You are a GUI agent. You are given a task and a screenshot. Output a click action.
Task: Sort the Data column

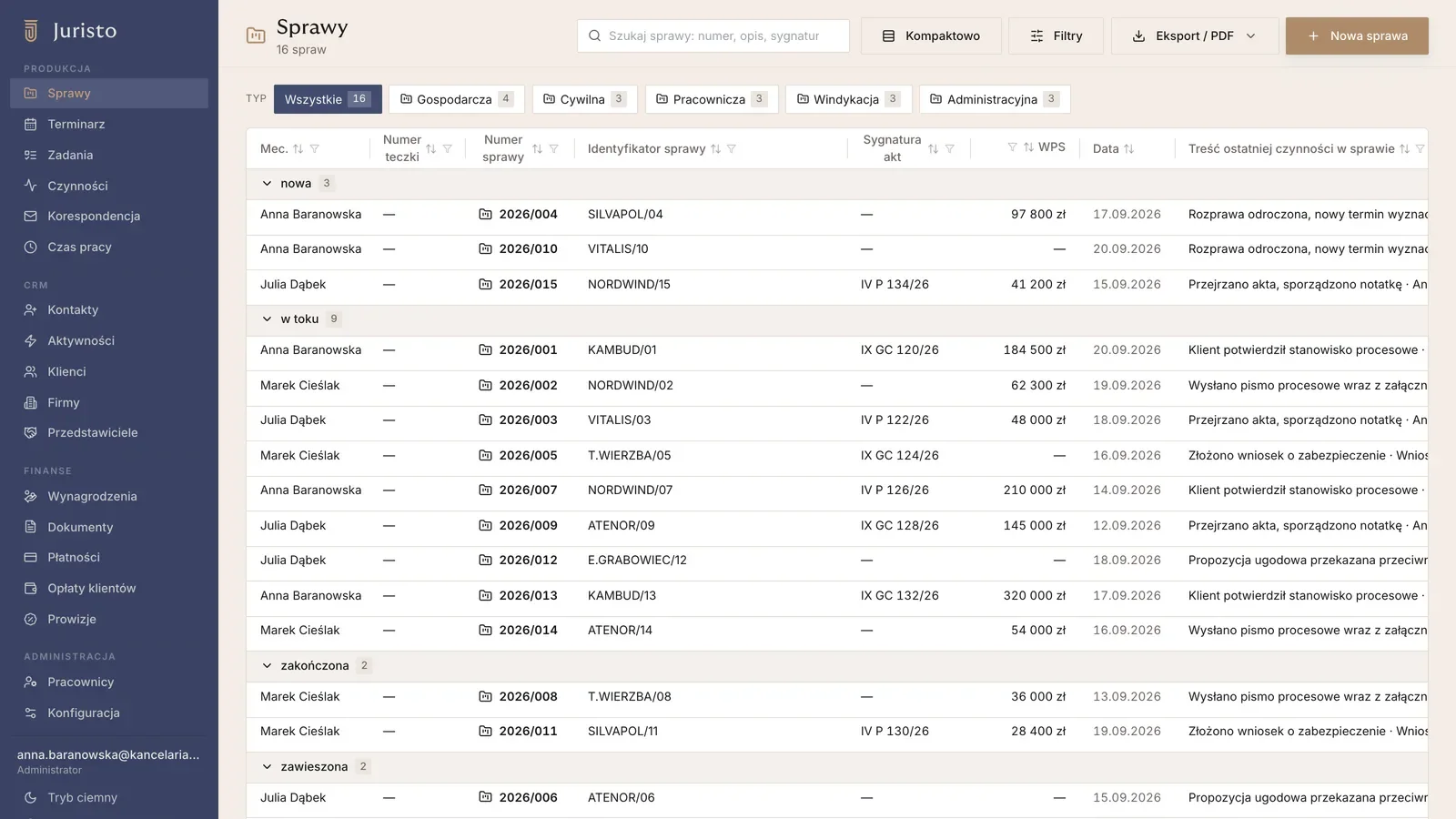[x=1129, y=148]
